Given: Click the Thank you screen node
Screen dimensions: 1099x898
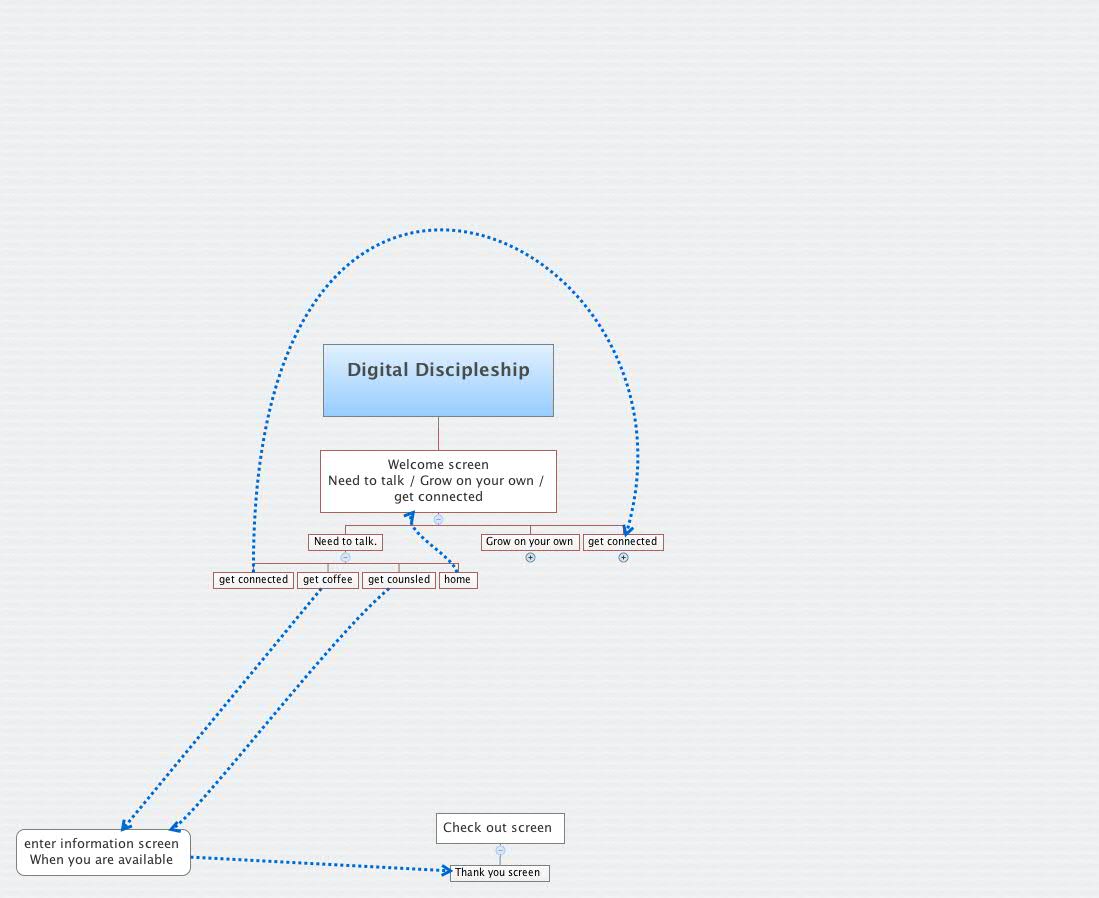Looking at the screenshot, I should pyautogui.click(x=499, y=872).
